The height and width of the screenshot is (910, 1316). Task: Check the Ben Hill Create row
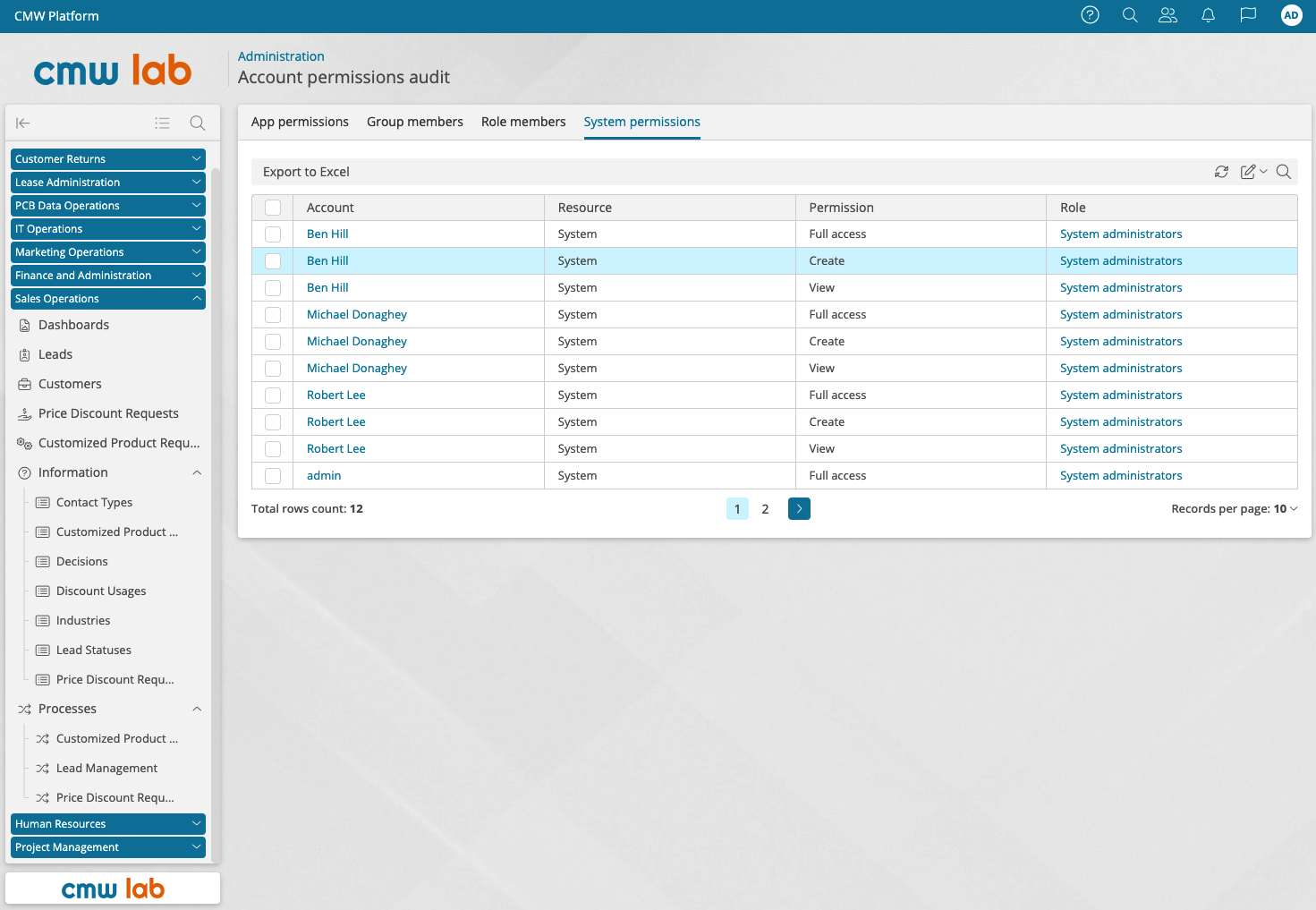tap(273, 261)
